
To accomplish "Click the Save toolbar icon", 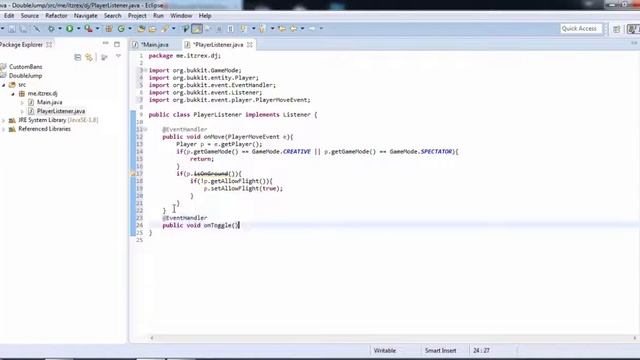I will pos(12,29).
